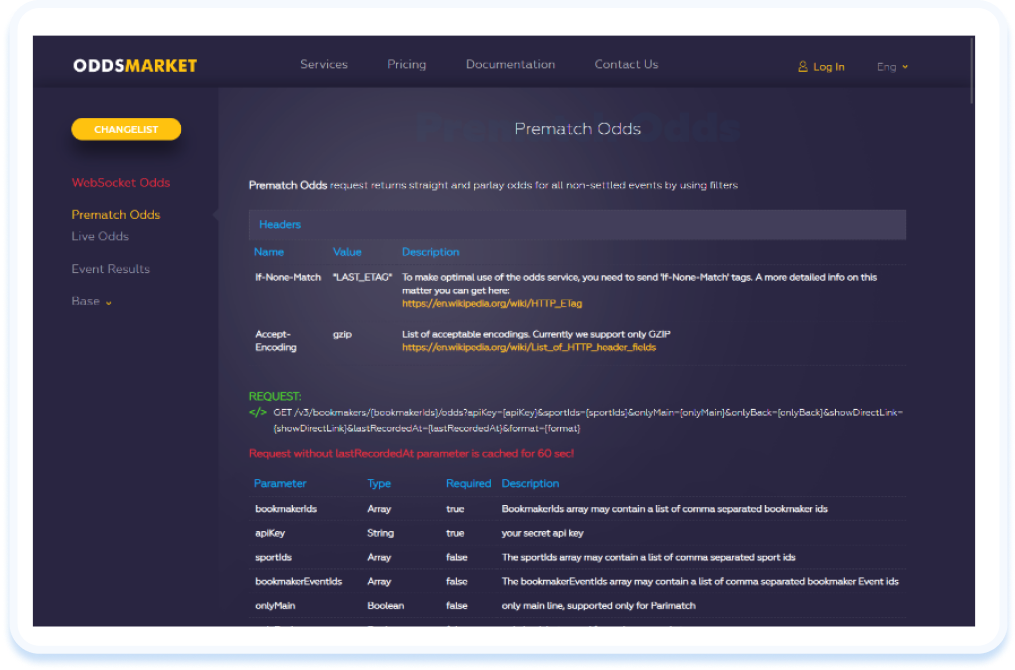Select Prematch Odds in the sidebar
The height and width of the screenshot is (670, 1015).
click(x=115, y=215)
